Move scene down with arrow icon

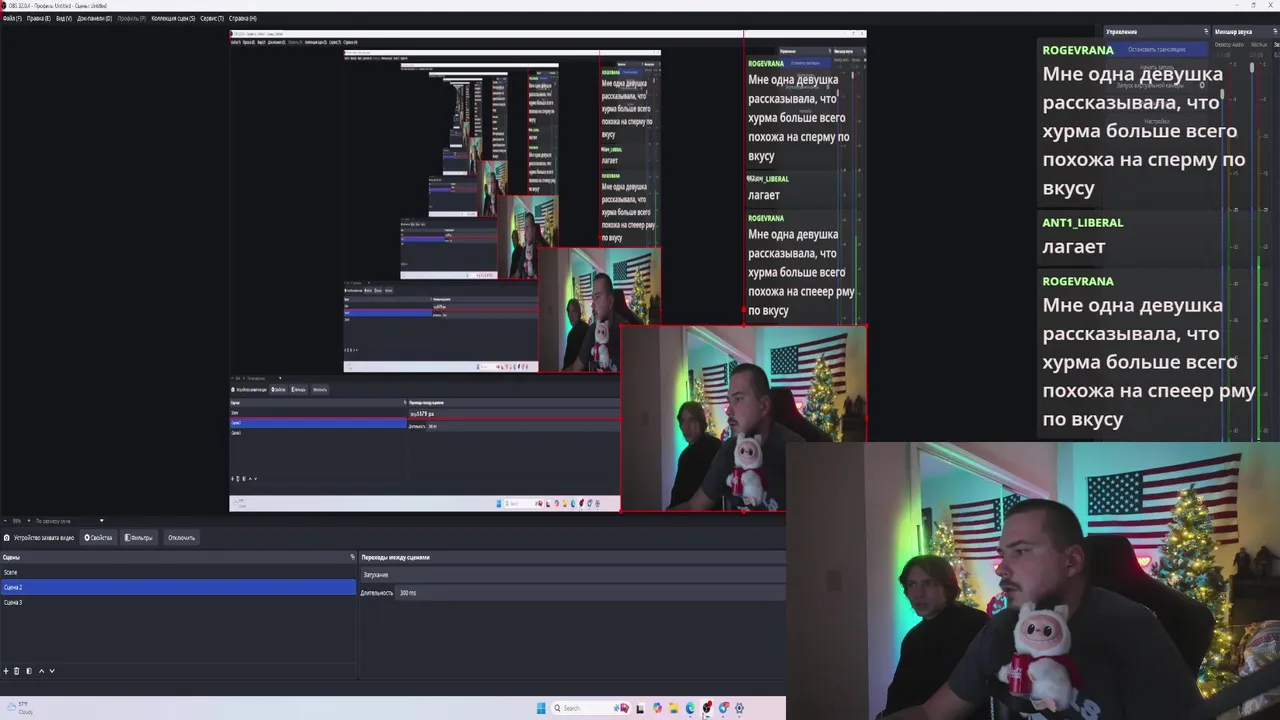(x=52, y=671)
